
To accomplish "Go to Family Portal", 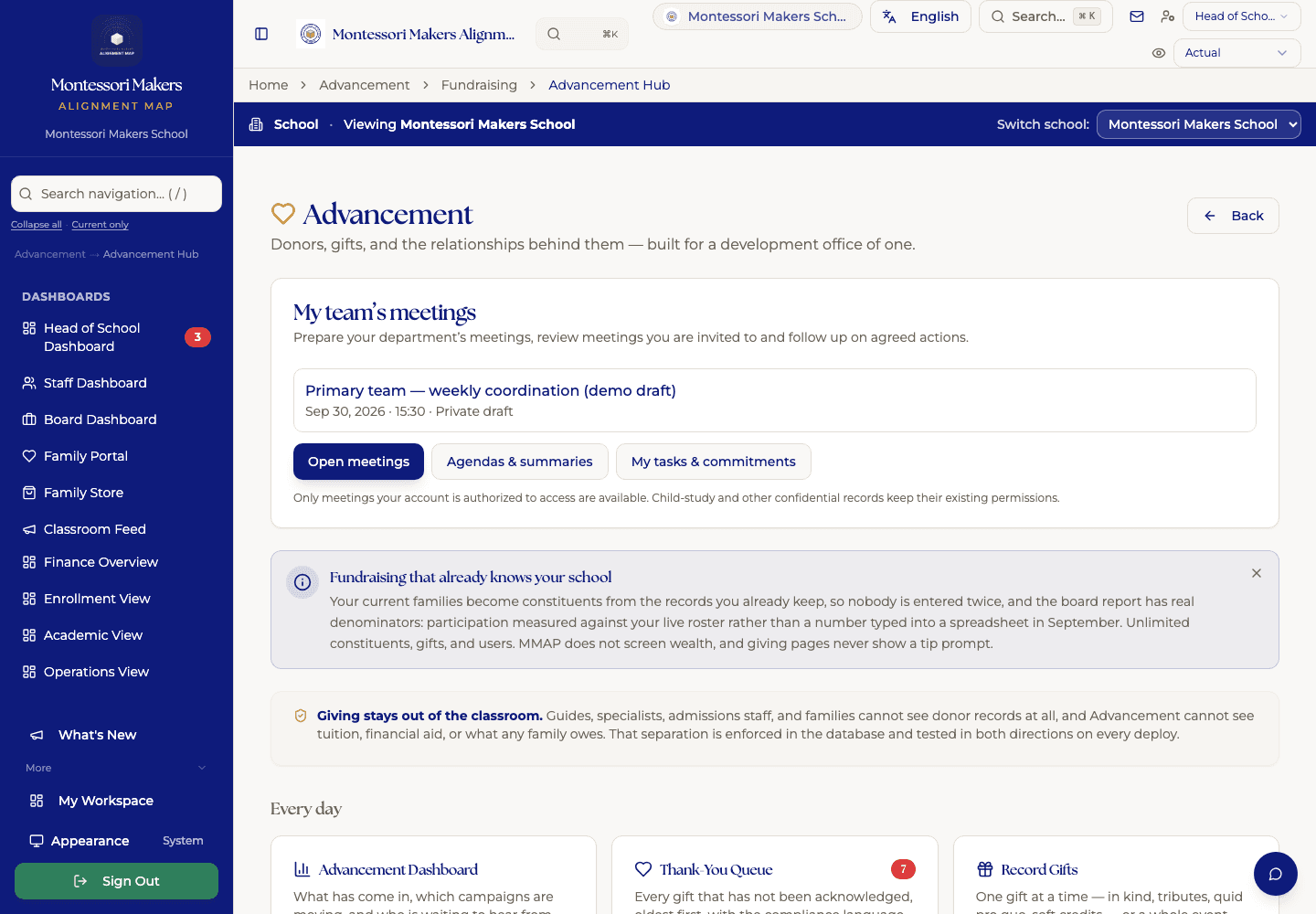I will [x=116, y=456].
